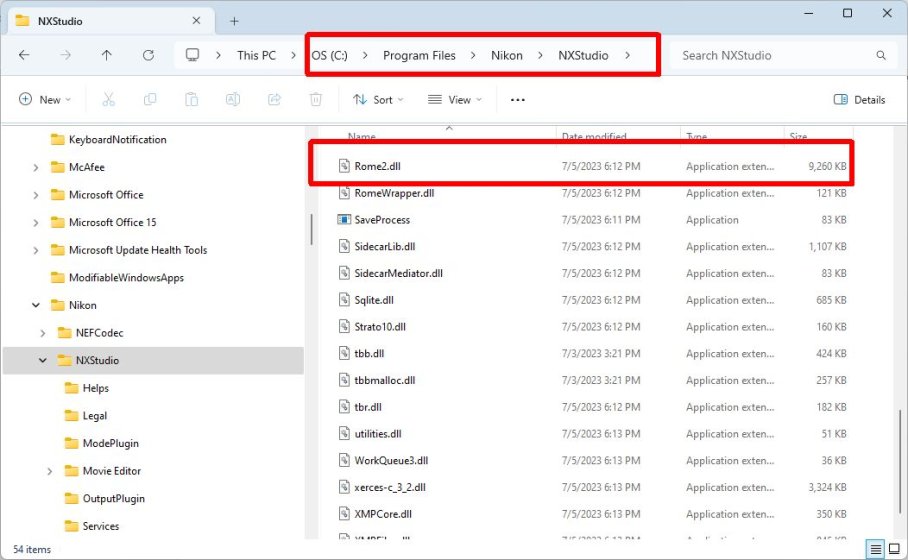Go up one folder level
908x560 pixels.
pos(107,56)
